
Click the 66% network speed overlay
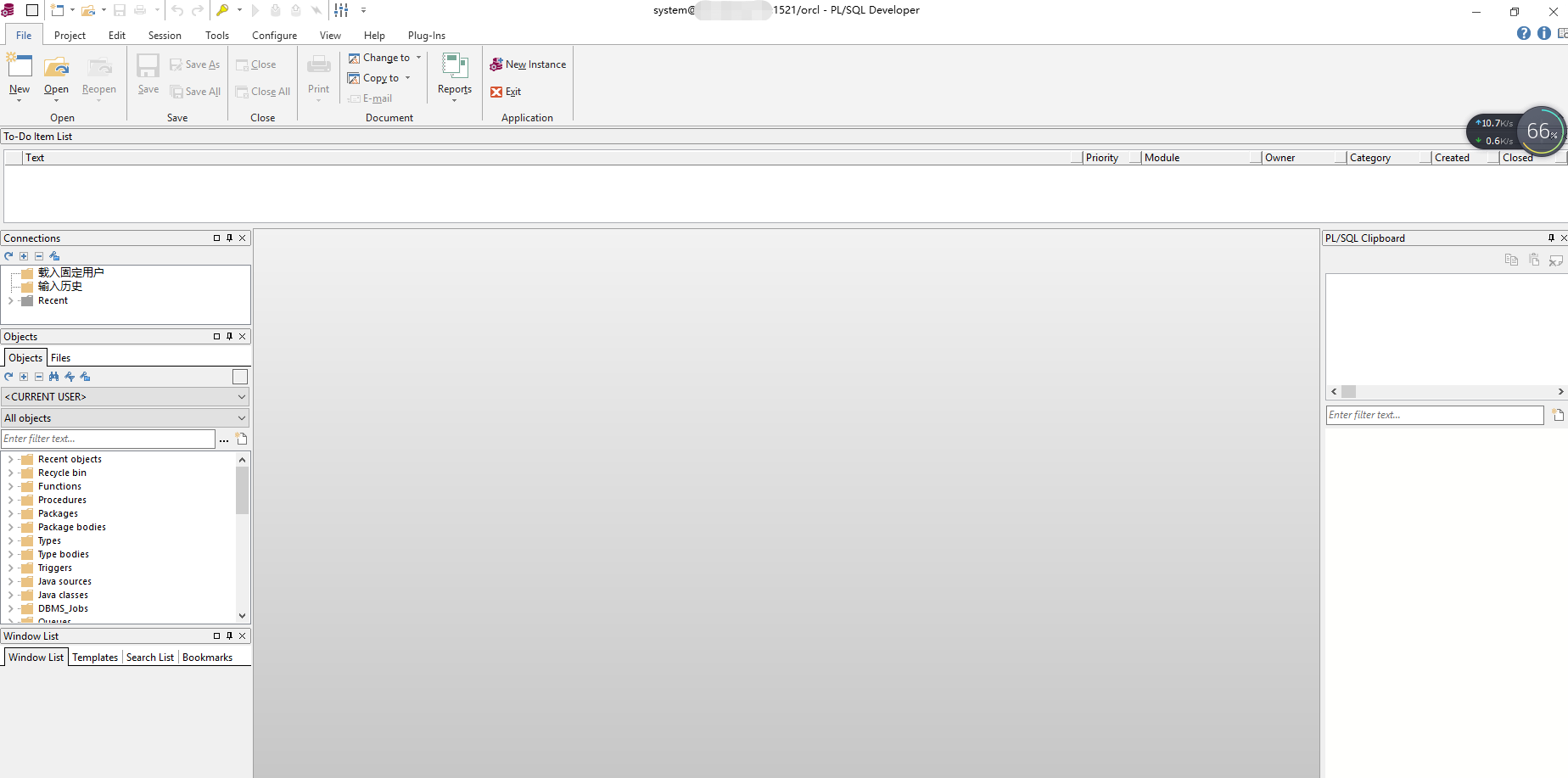click(x=1540, y=132)
